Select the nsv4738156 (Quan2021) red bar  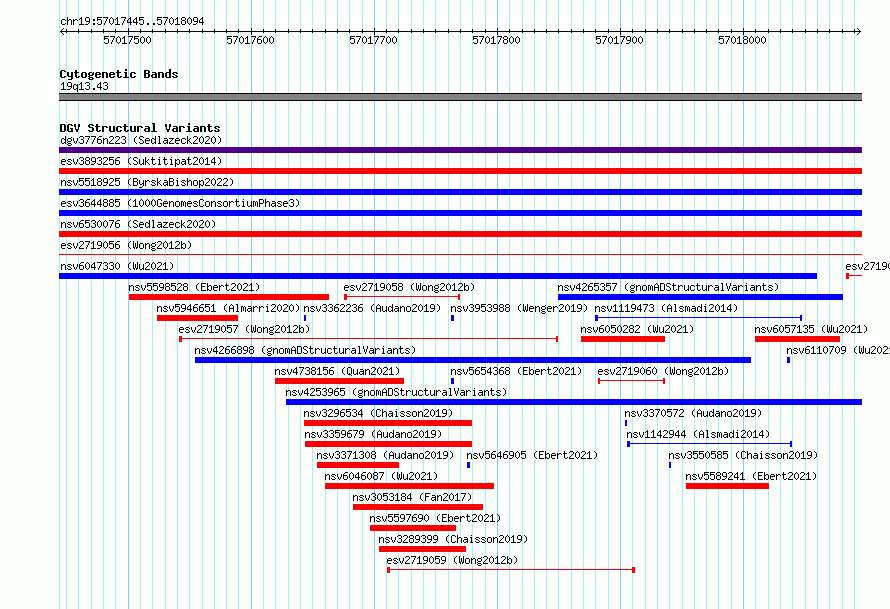339,381
